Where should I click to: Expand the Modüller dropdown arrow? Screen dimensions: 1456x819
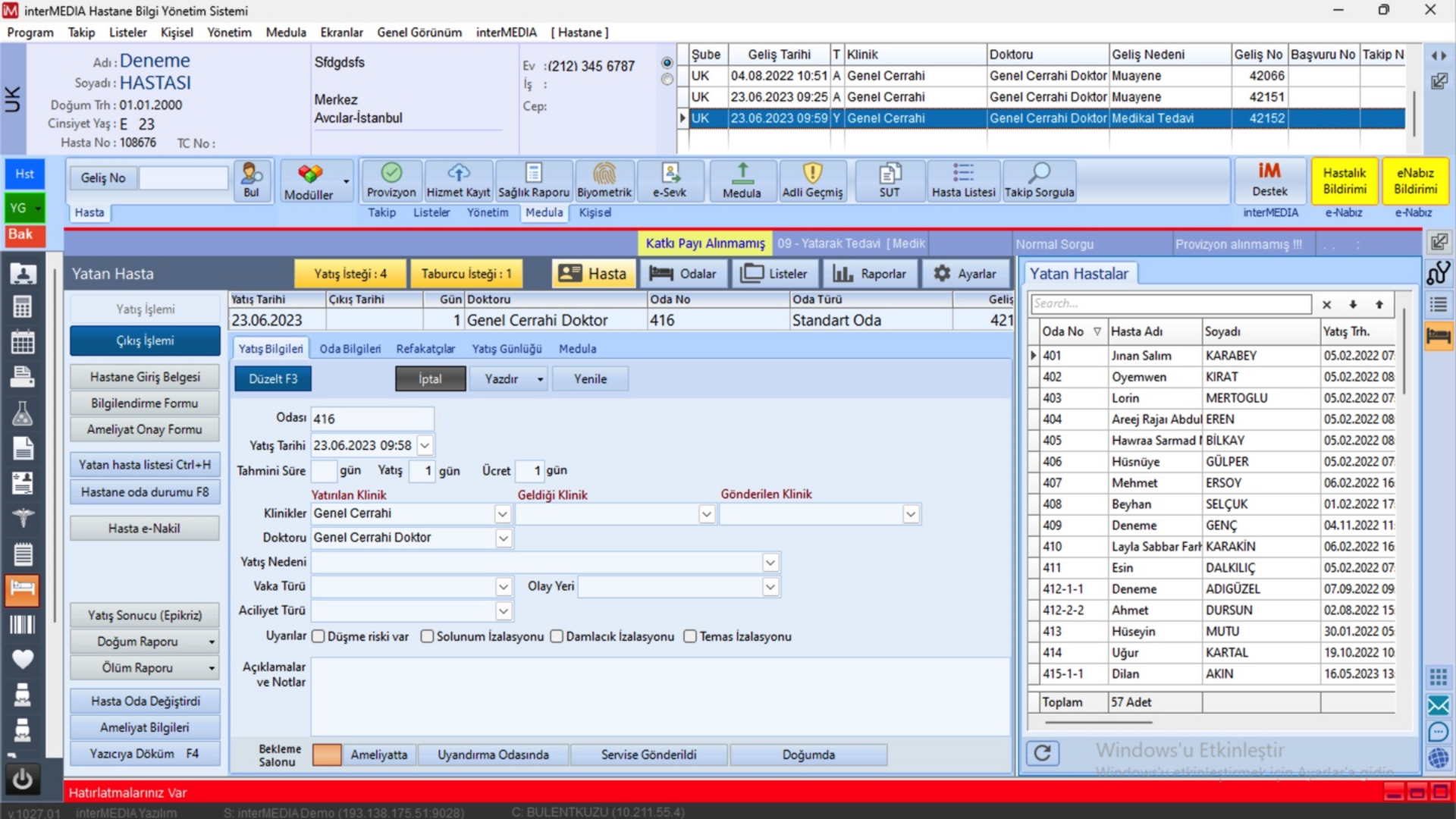pos(347,181)
